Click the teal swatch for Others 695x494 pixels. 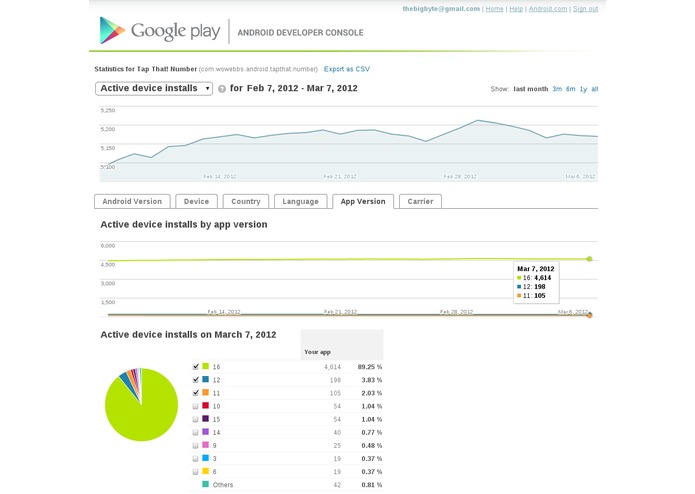click(x=205, y=484)
